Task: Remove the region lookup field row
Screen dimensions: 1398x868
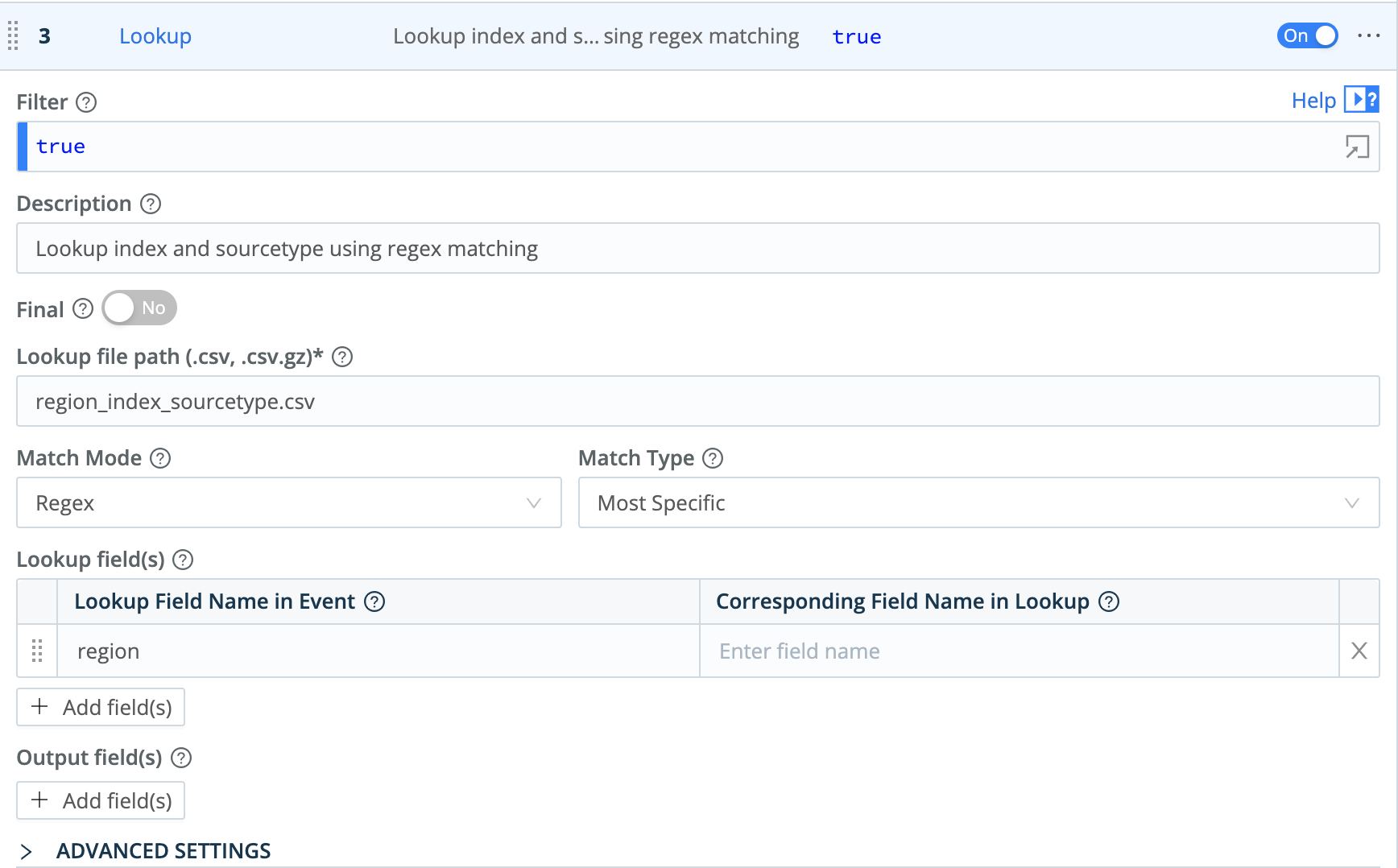Action: tap(1359, 651)
